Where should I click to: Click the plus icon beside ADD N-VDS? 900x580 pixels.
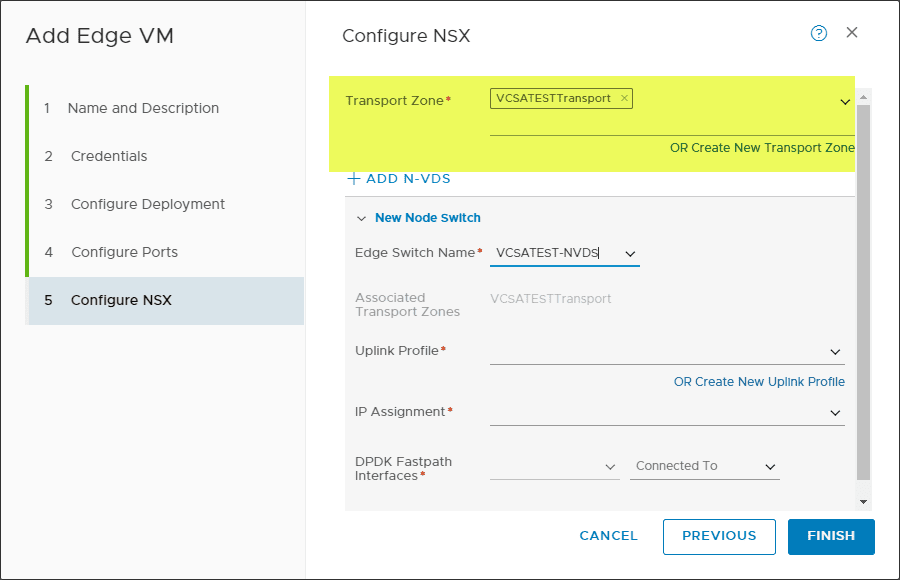coord(354,178)
